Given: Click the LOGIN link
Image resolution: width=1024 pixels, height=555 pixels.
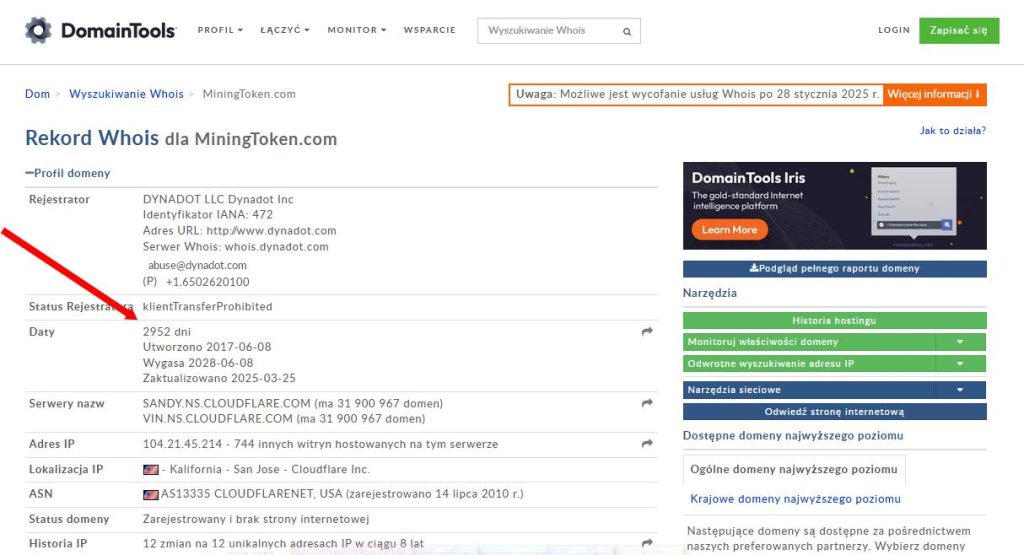Looking at the screenshot, I should (x=893, y=30).
